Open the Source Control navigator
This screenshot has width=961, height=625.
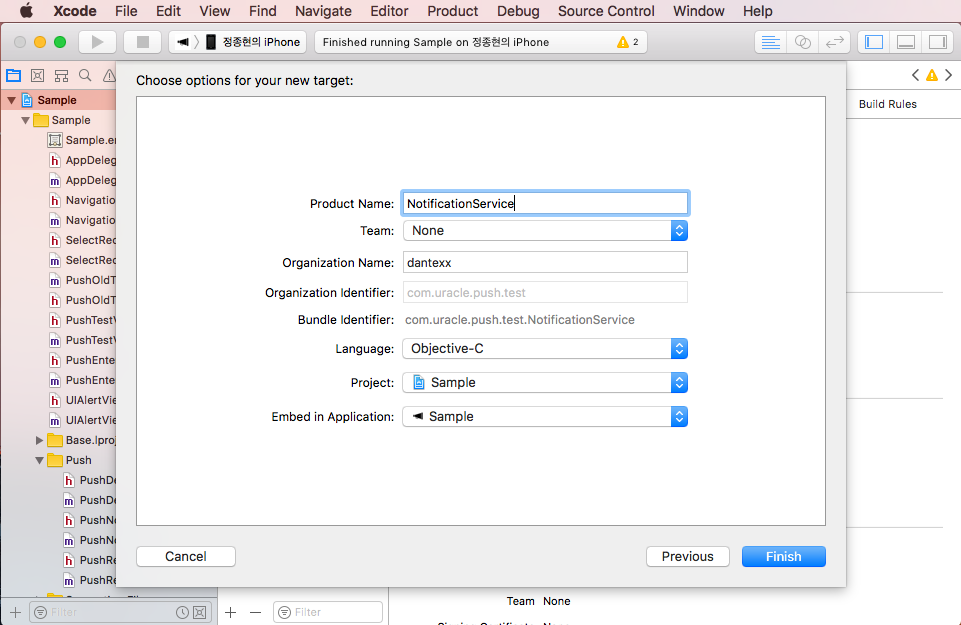pyautogui.click(x=37, y=75)
